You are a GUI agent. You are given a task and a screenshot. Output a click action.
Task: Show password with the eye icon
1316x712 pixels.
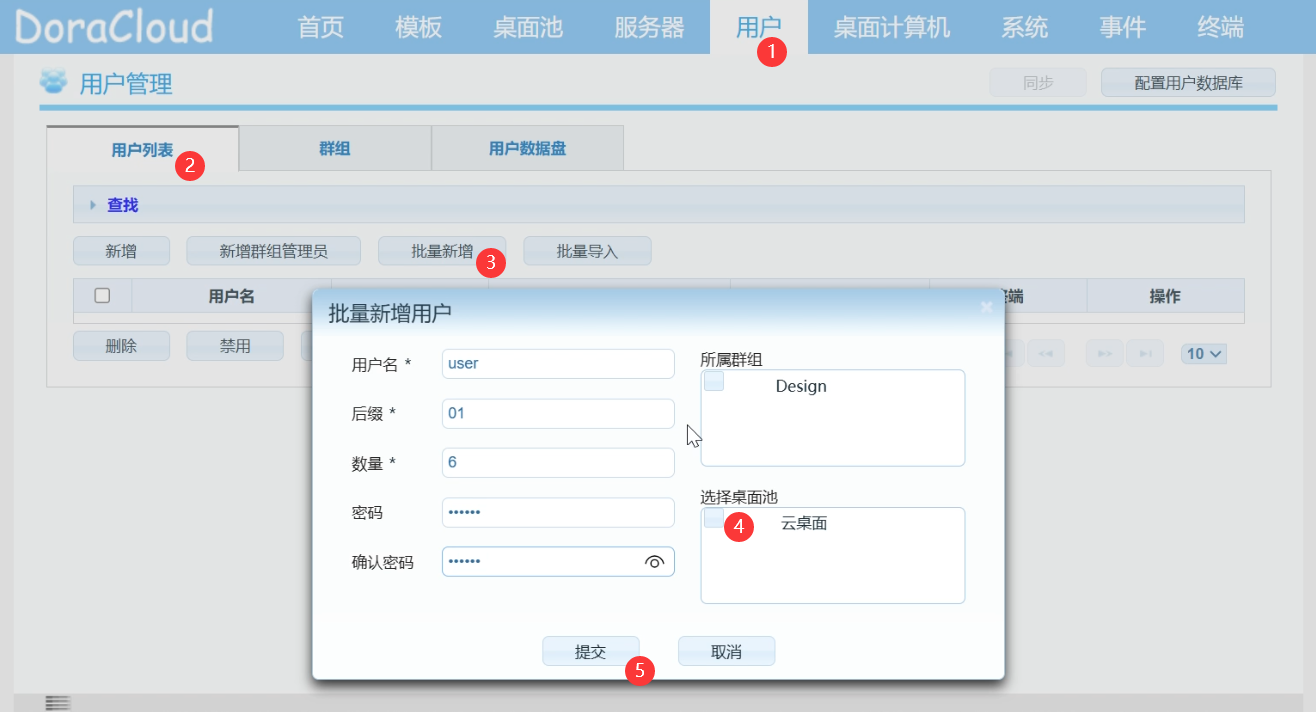coord(655,562)
